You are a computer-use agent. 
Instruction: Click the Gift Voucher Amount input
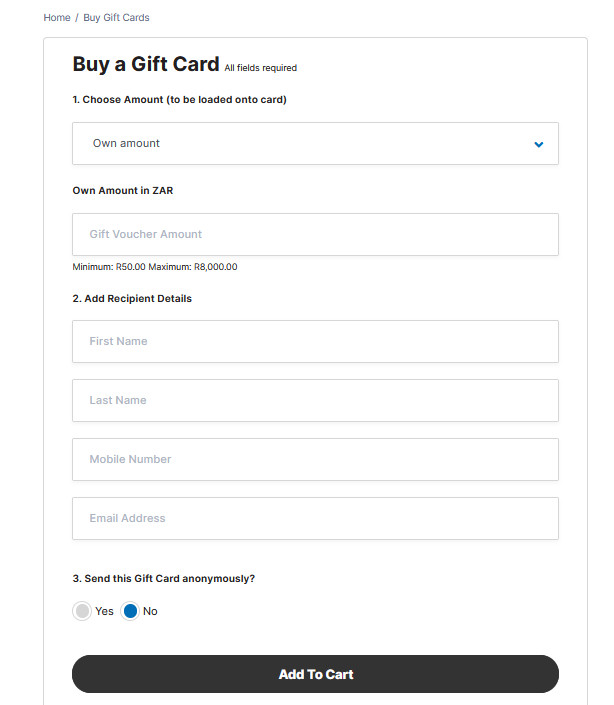[x=315, y=234]
